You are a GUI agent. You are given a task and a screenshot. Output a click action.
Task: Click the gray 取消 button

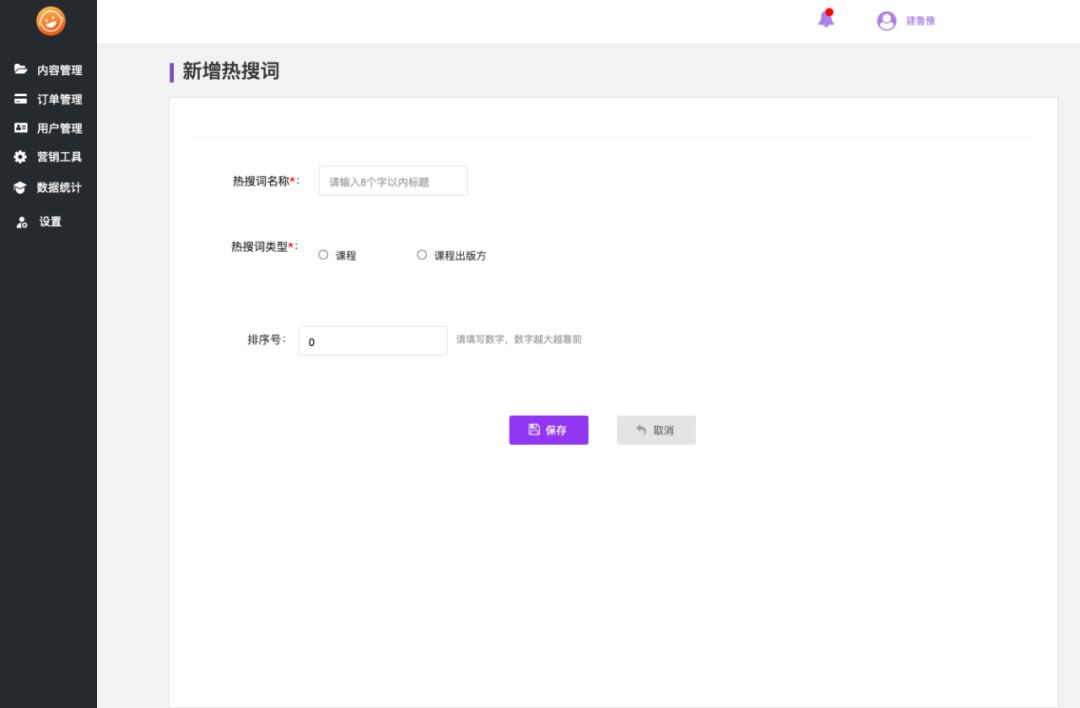[656, 430]
